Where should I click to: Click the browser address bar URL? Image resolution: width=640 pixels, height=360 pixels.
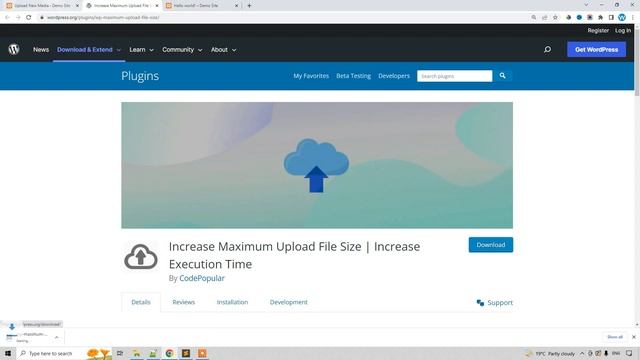[x=103, y=18]
